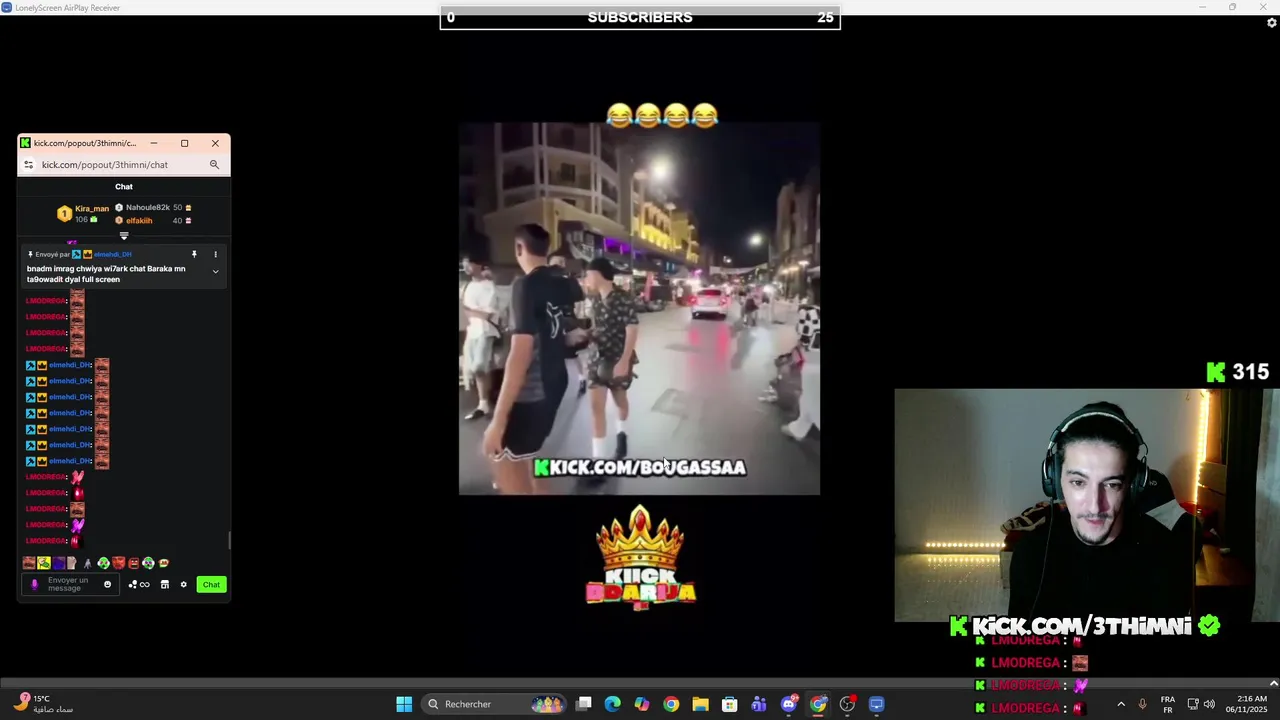Open the chat settings gear icon
1280x720 pixels.
pos(183,585)
